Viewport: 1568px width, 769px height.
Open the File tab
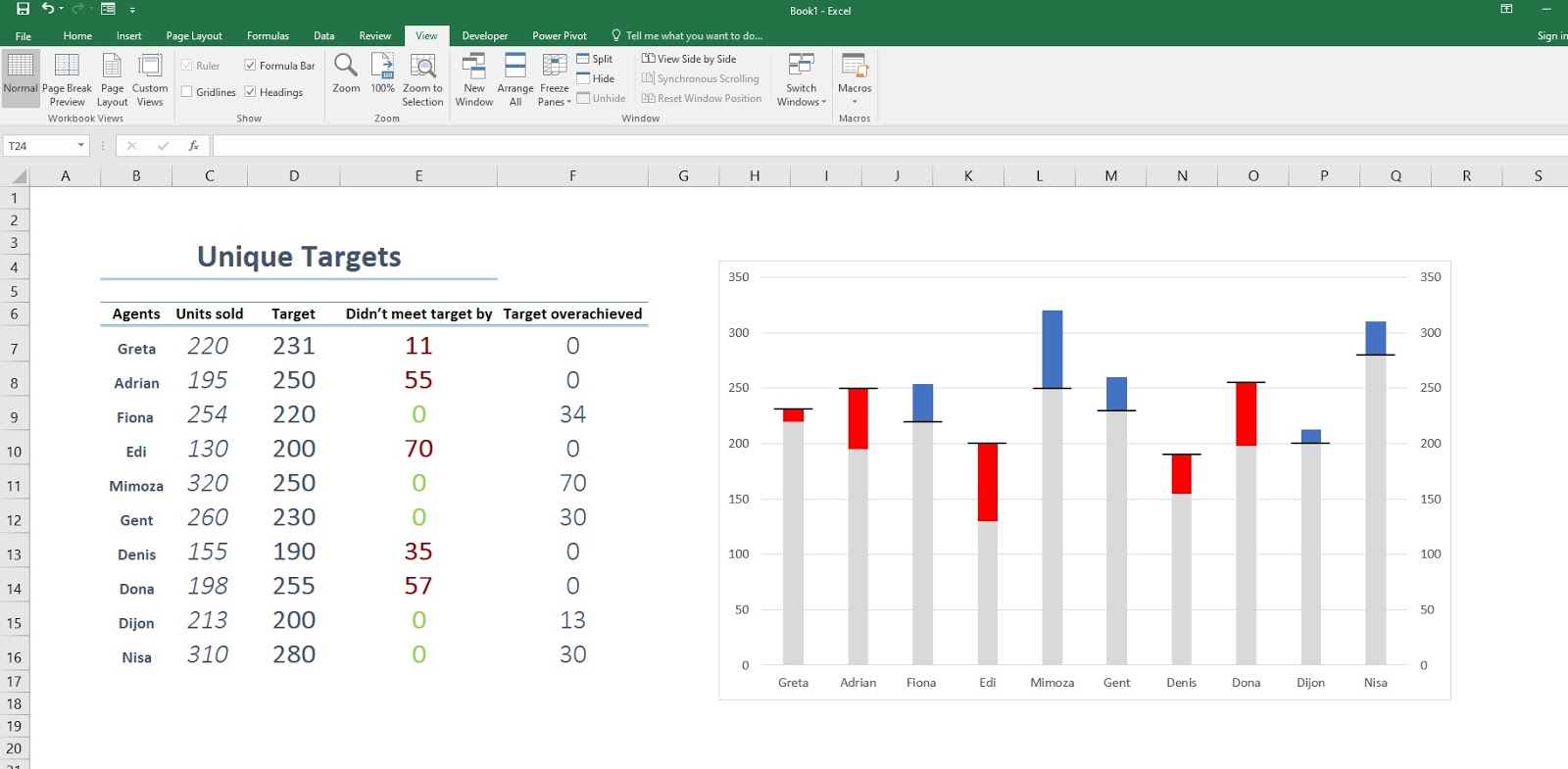[24, 35]
